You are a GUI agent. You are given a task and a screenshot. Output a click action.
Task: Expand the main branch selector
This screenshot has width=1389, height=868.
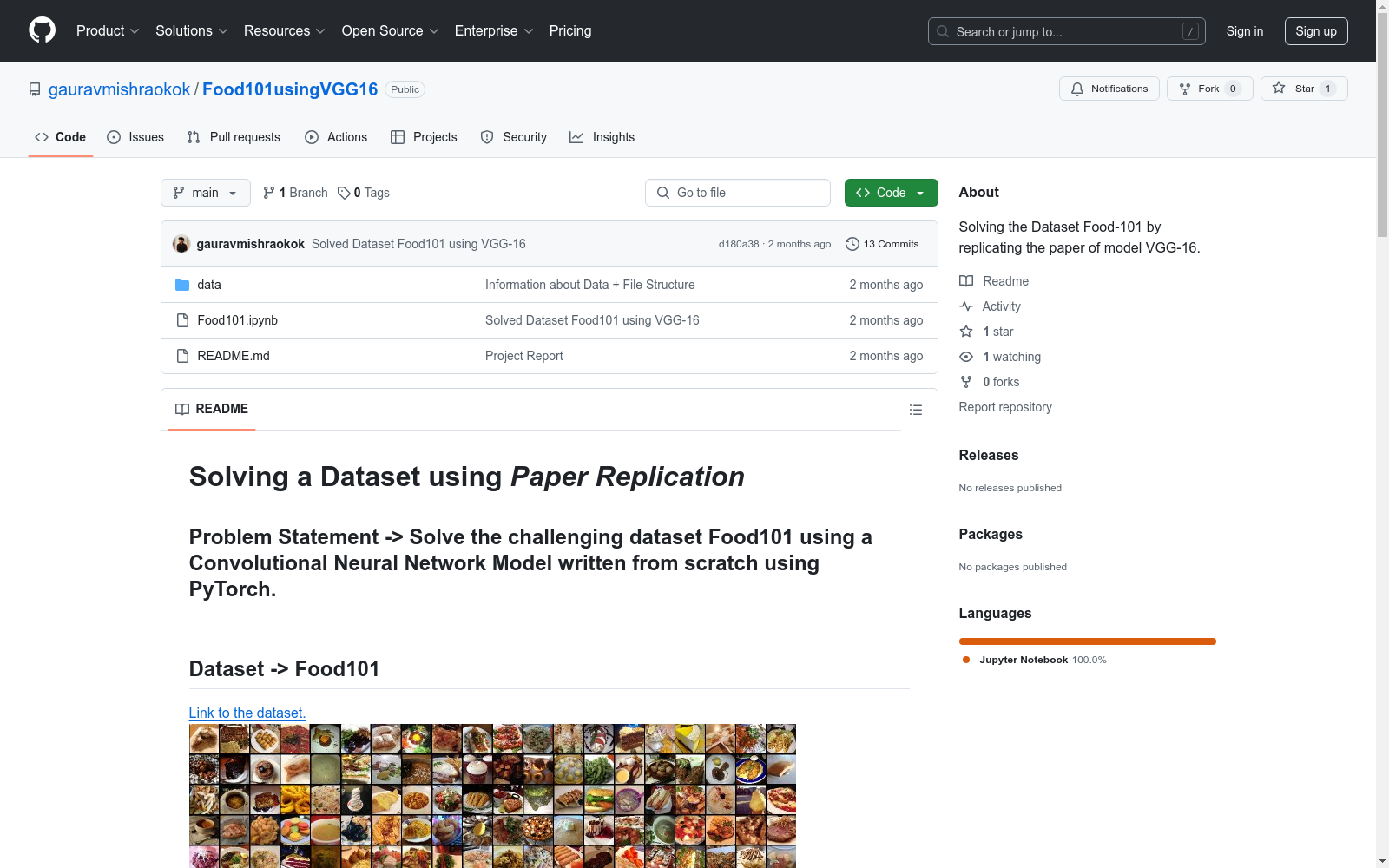click(205, 193)
